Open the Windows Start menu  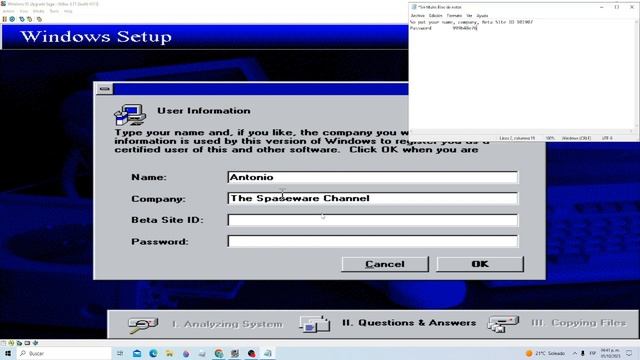(8, 353)
